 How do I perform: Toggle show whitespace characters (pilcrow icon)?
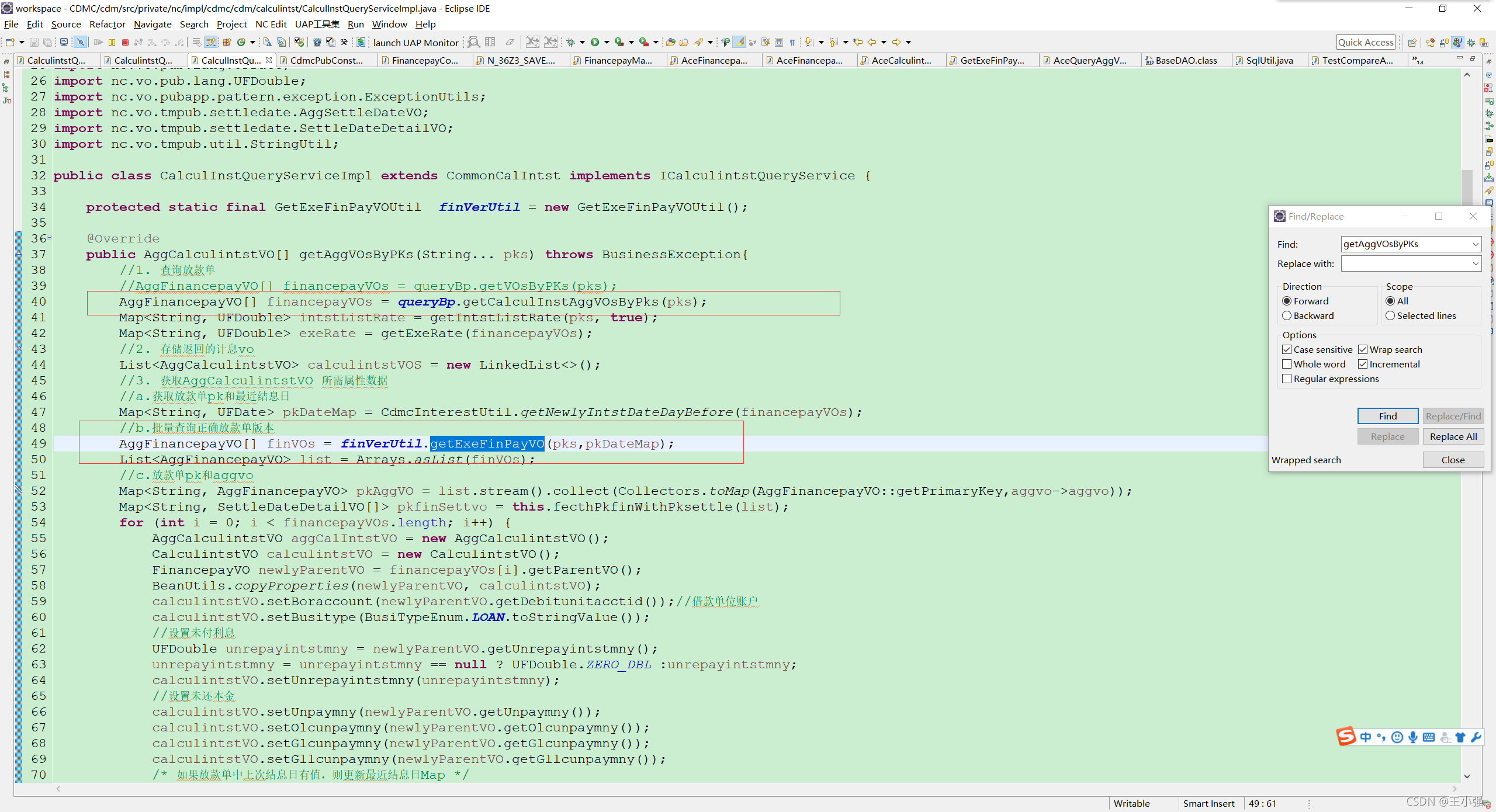pos(792,42)
